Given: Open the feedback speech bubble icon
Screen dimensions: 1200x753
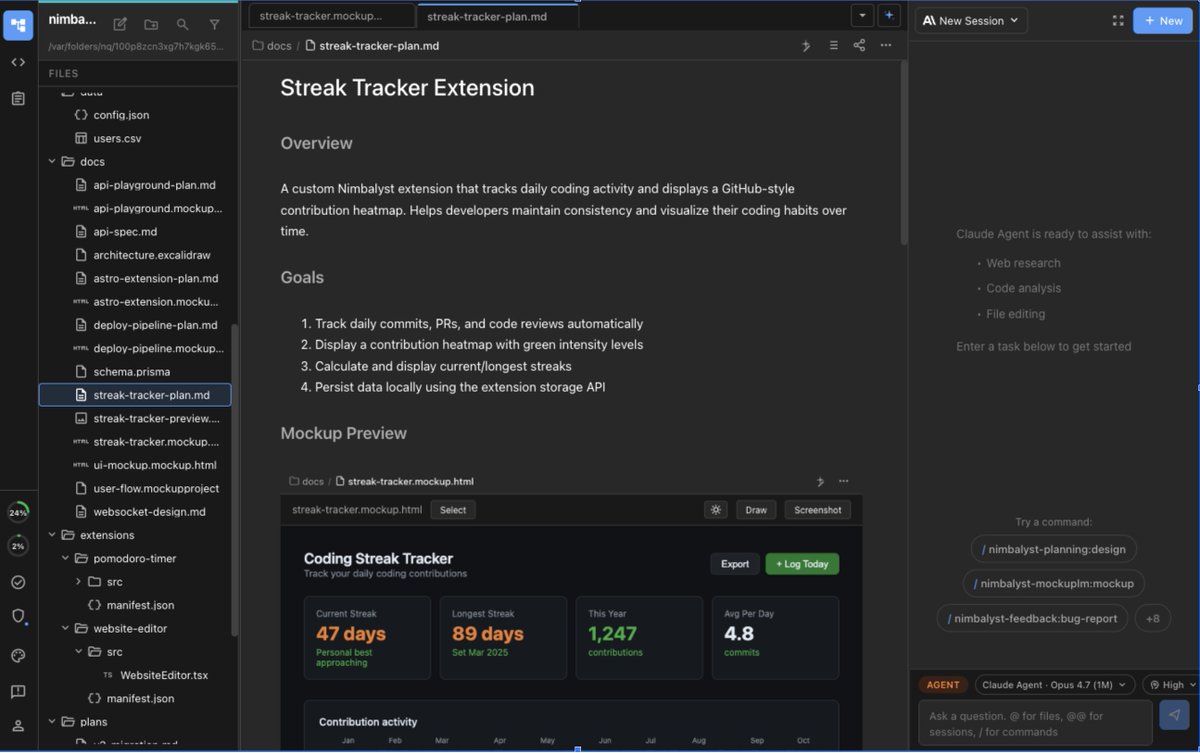Looking at the screenshot, I should pyautogui.click(x=18, y=691).
